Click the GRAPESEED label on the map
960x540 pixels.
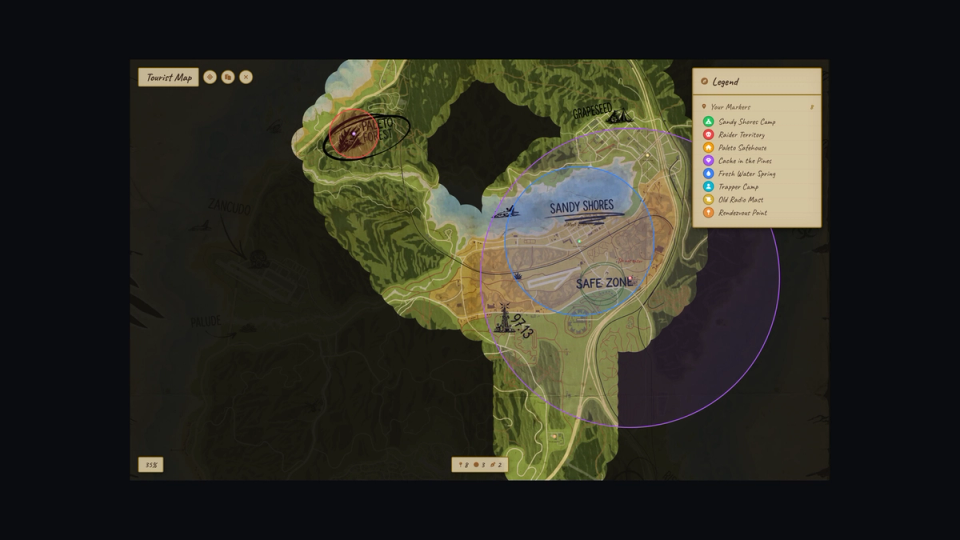point(592,112)
